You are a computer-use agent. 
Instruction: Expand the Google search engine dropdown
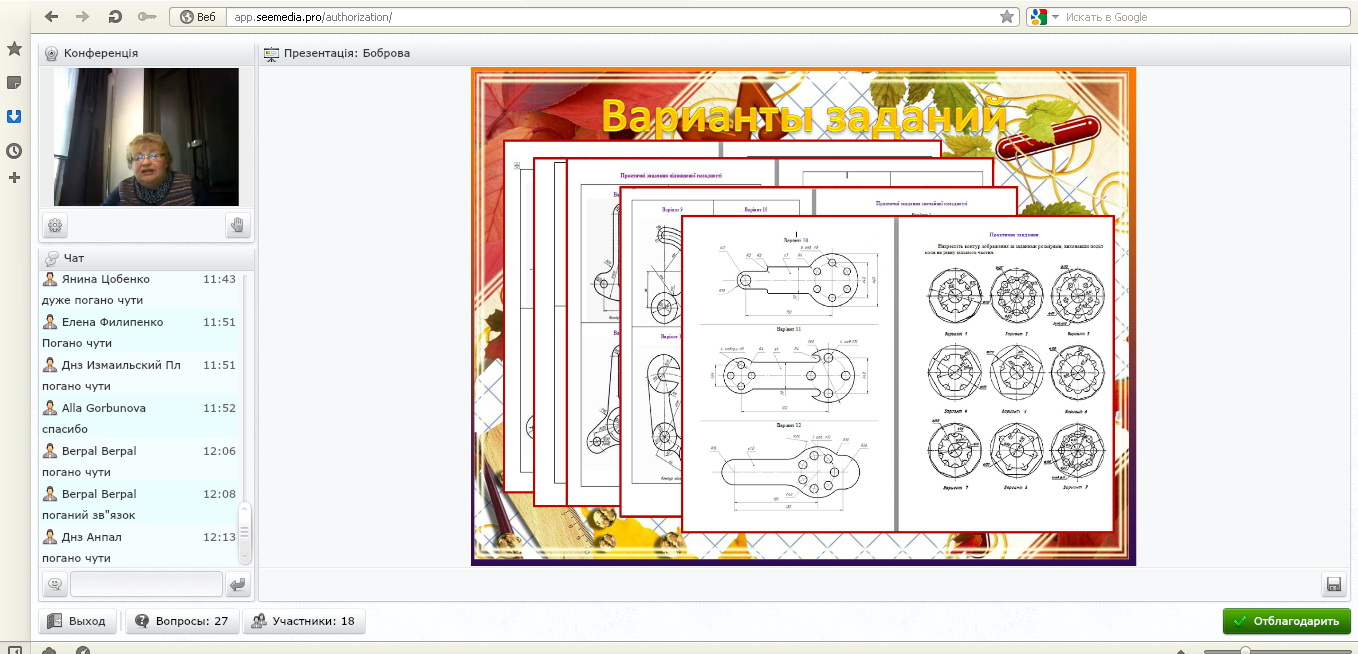click(1044, 17)
